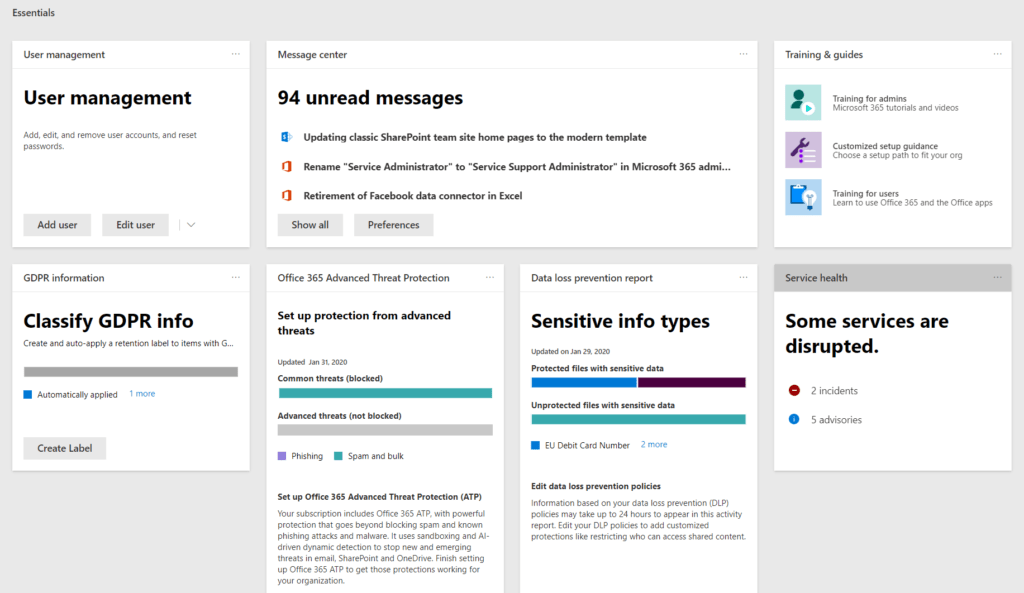Open the Service health card more options
This screenshot has height=593, width=1024.
coord(997,278)
